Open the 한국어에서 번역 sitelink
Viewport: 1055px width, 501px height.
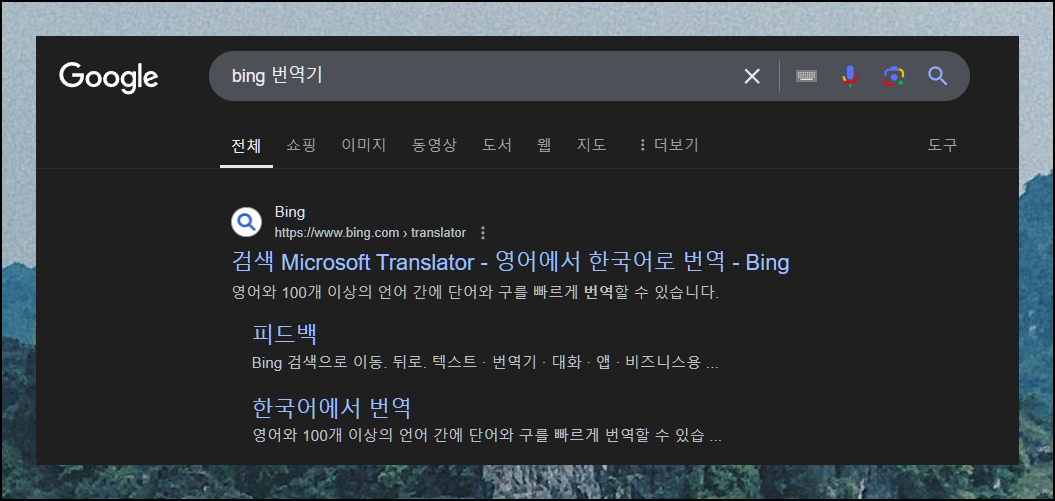click(331, 408)
